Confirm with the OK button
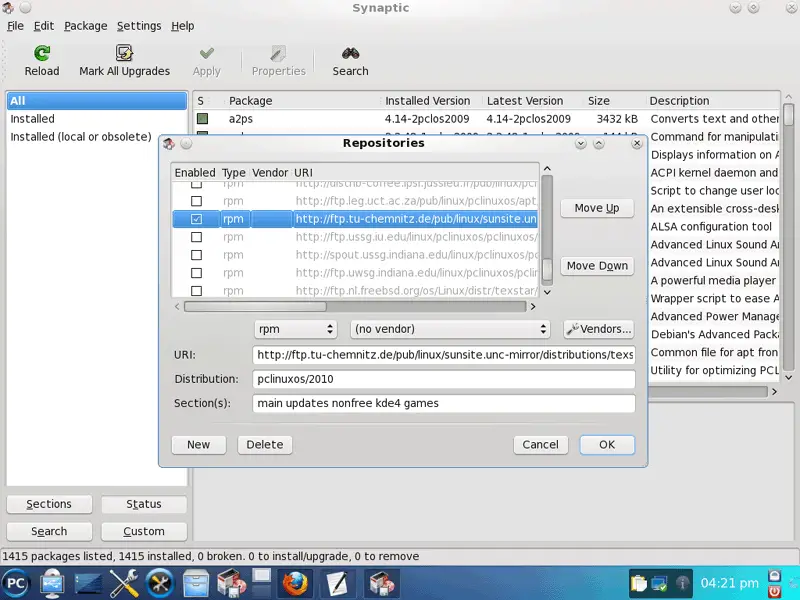Image resolution: width=800 pixels, height=600 pixels. pos(607,445)
